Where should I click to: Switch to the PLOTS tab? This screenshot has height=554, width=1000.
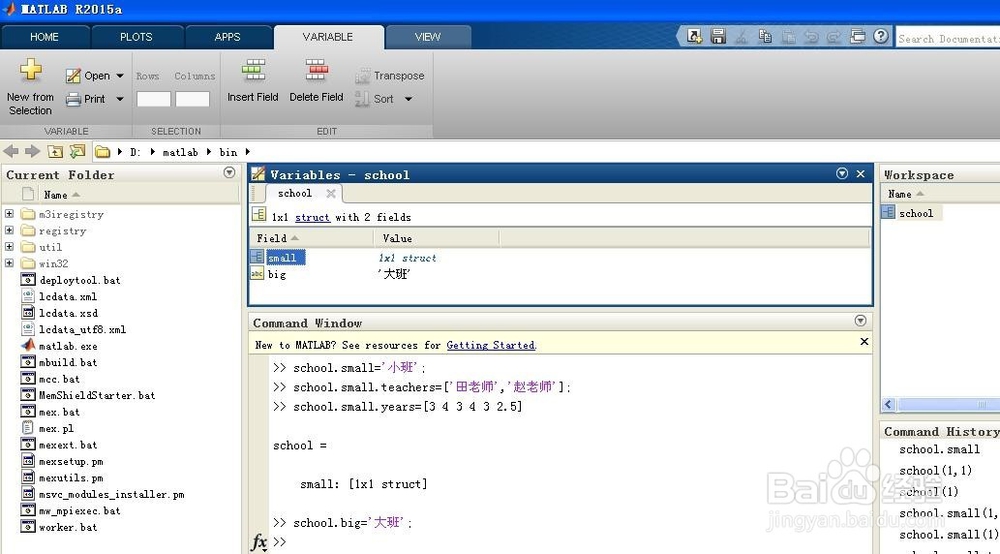click(136, 37)
